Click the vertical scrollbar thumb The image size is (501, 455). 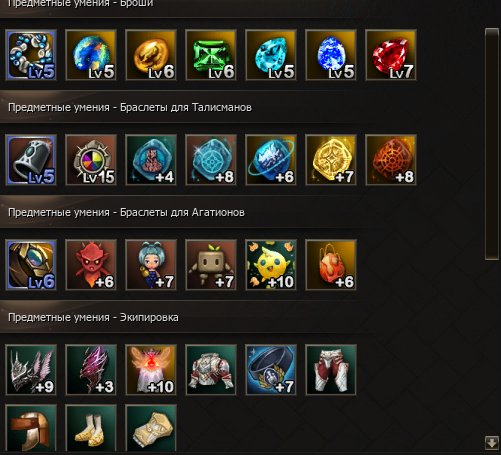click(x=492, y=144)
